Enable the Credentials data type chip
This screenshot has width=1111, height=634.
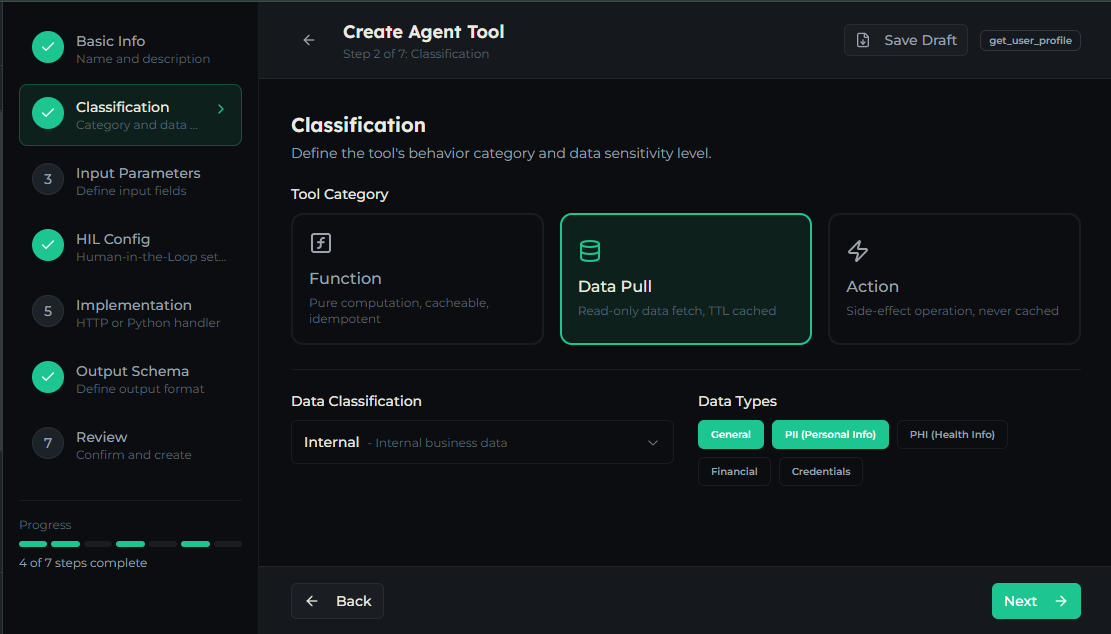click(820, 472)
